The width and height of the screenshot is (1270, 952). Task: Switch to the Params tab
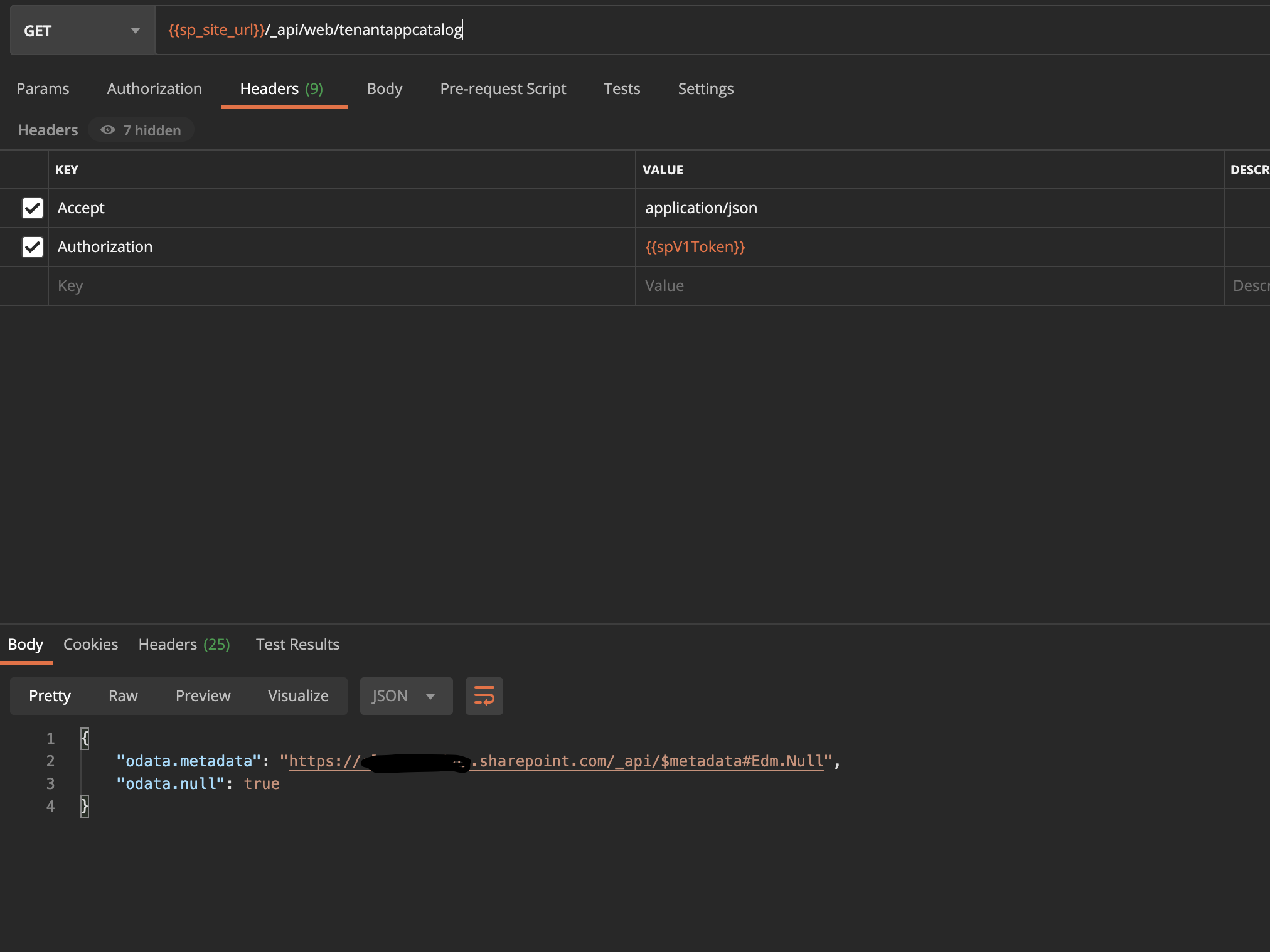pos(43,88)
